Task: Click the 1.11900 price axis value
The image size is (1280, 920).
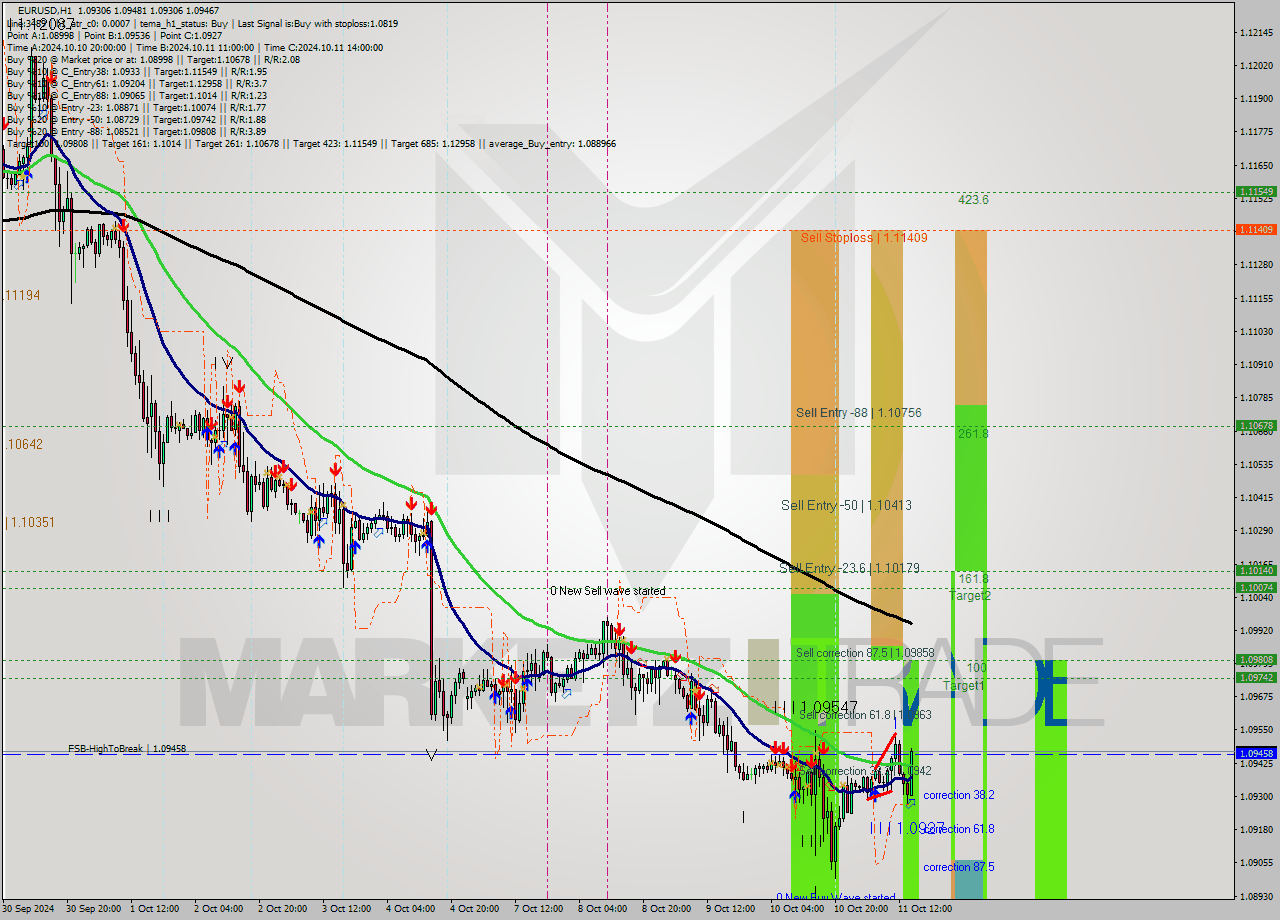Action: coord(1256,99)
